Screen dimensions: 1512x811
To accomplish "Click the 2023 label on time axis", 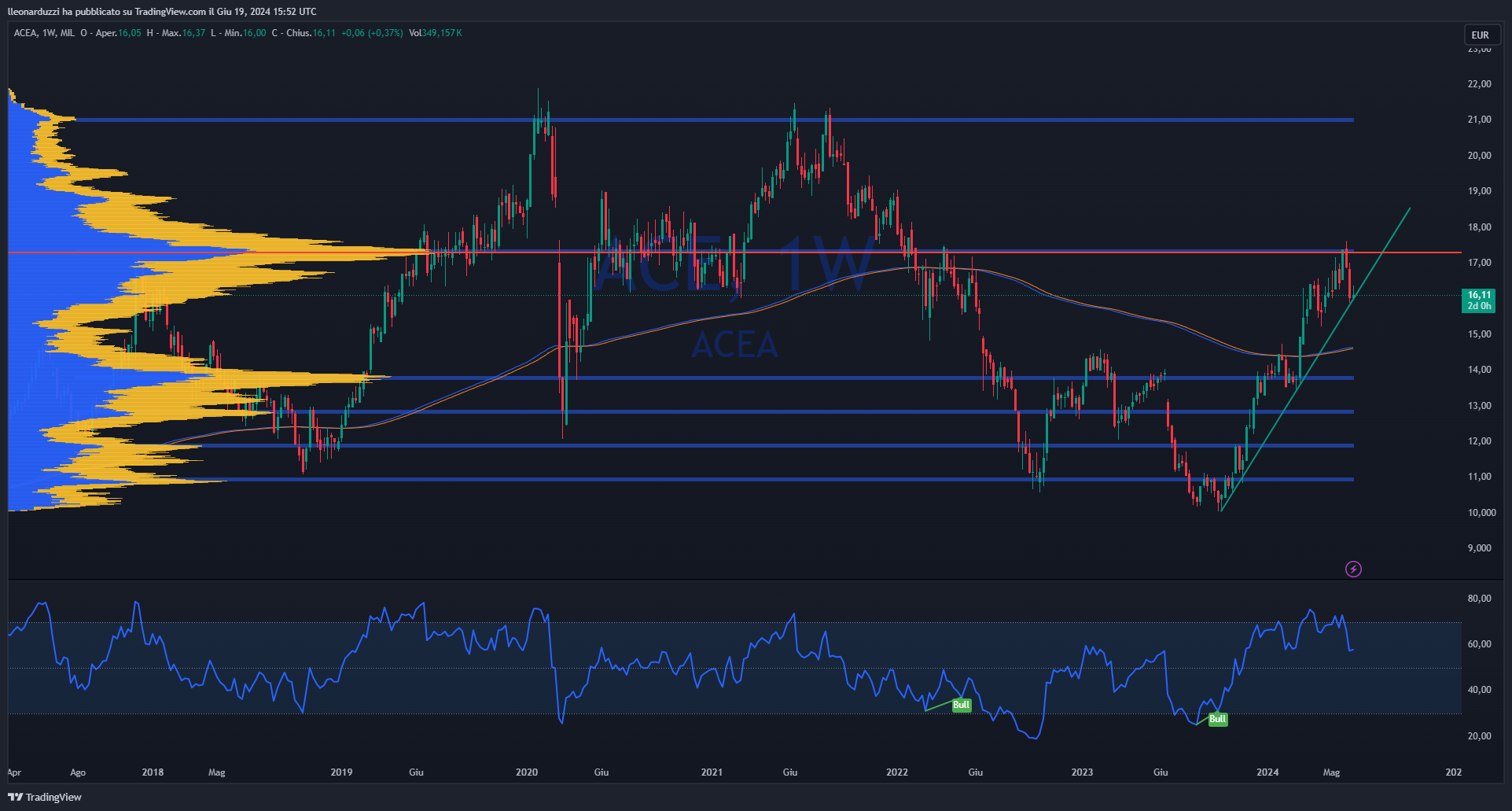I will click(x=1082, y=772).
